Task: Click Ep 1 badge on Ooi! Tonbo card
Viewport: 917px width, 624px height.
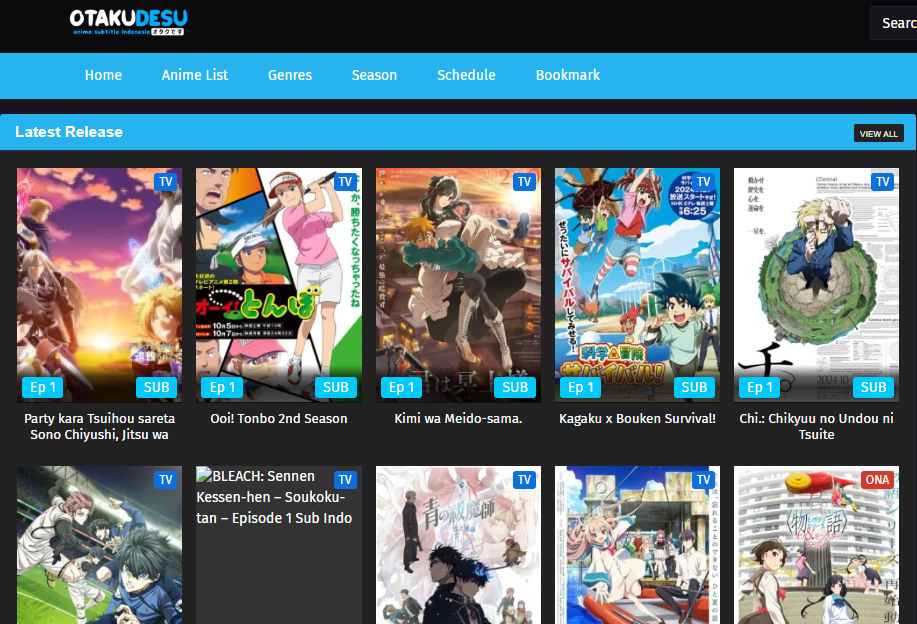Action: (222, 387)
